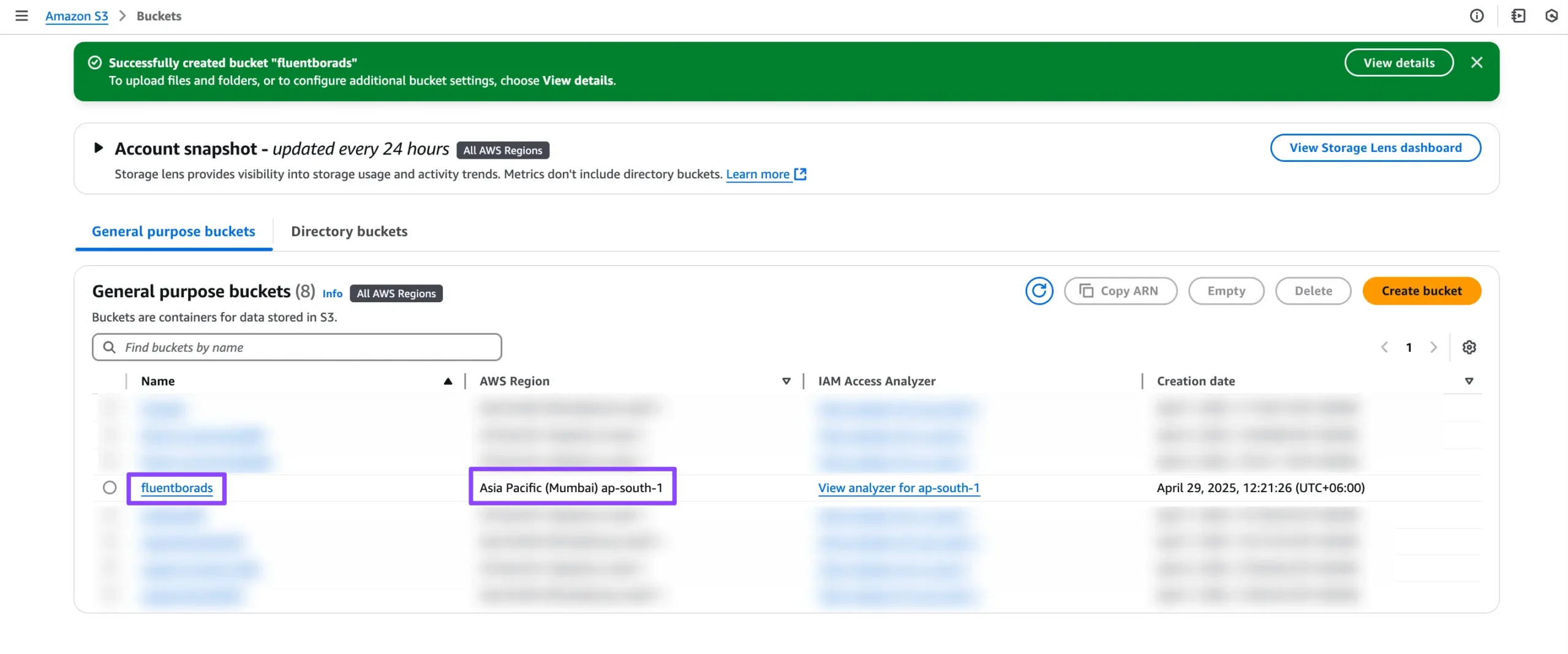1568x654 pixels.
Task: Open the CloudShell icon in the header
Action: click(1518, 16)
